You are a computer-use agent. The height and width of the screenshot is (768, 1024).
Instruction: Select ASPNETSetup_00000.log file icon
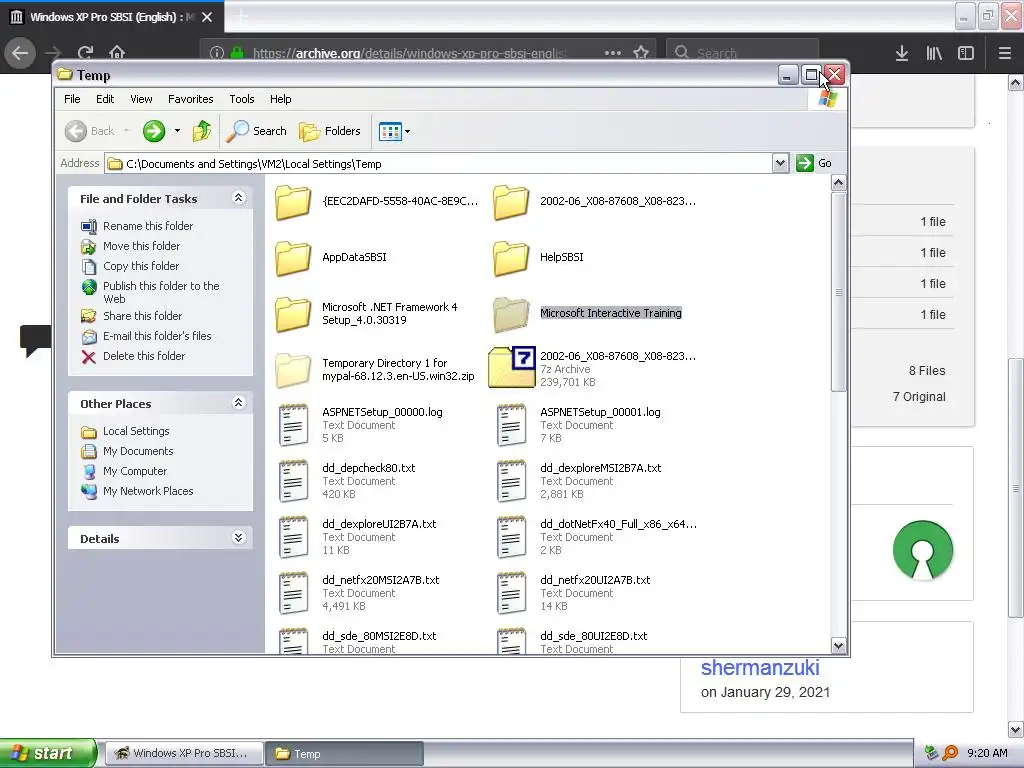293,425
